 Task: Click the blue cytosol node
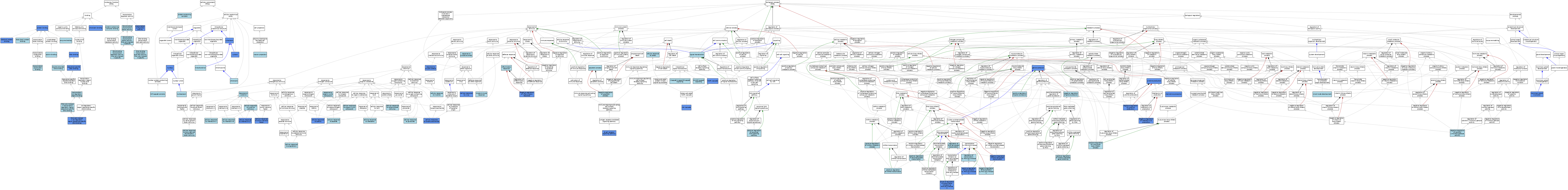point(235,55)
